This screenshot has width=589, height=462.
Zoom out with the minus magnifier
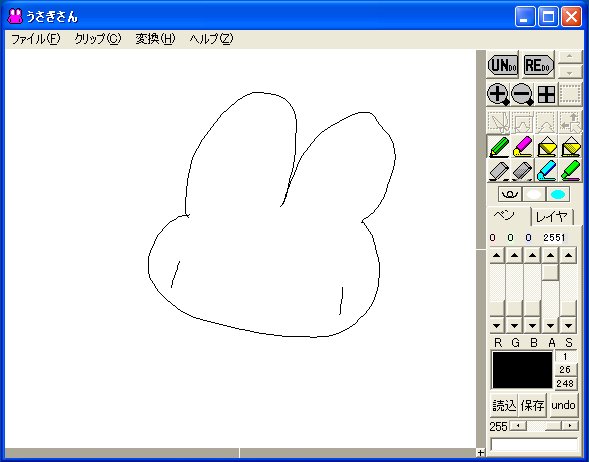pyautogui.click(x=522, y=94)
